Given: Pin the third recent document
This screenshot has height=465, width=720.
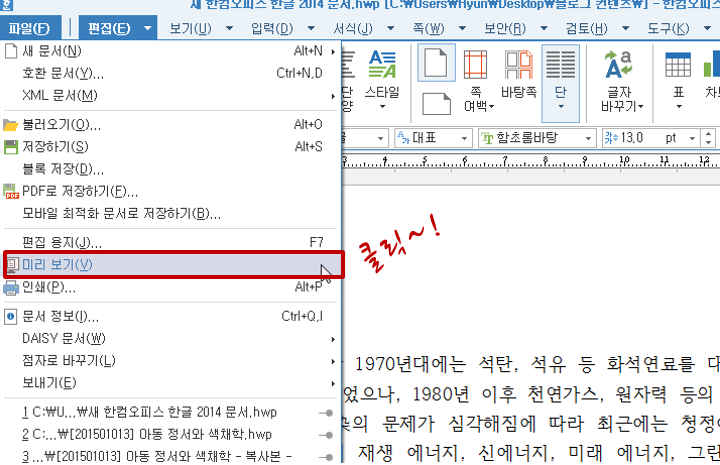Looking at the screenshot, I should point(326,457).
